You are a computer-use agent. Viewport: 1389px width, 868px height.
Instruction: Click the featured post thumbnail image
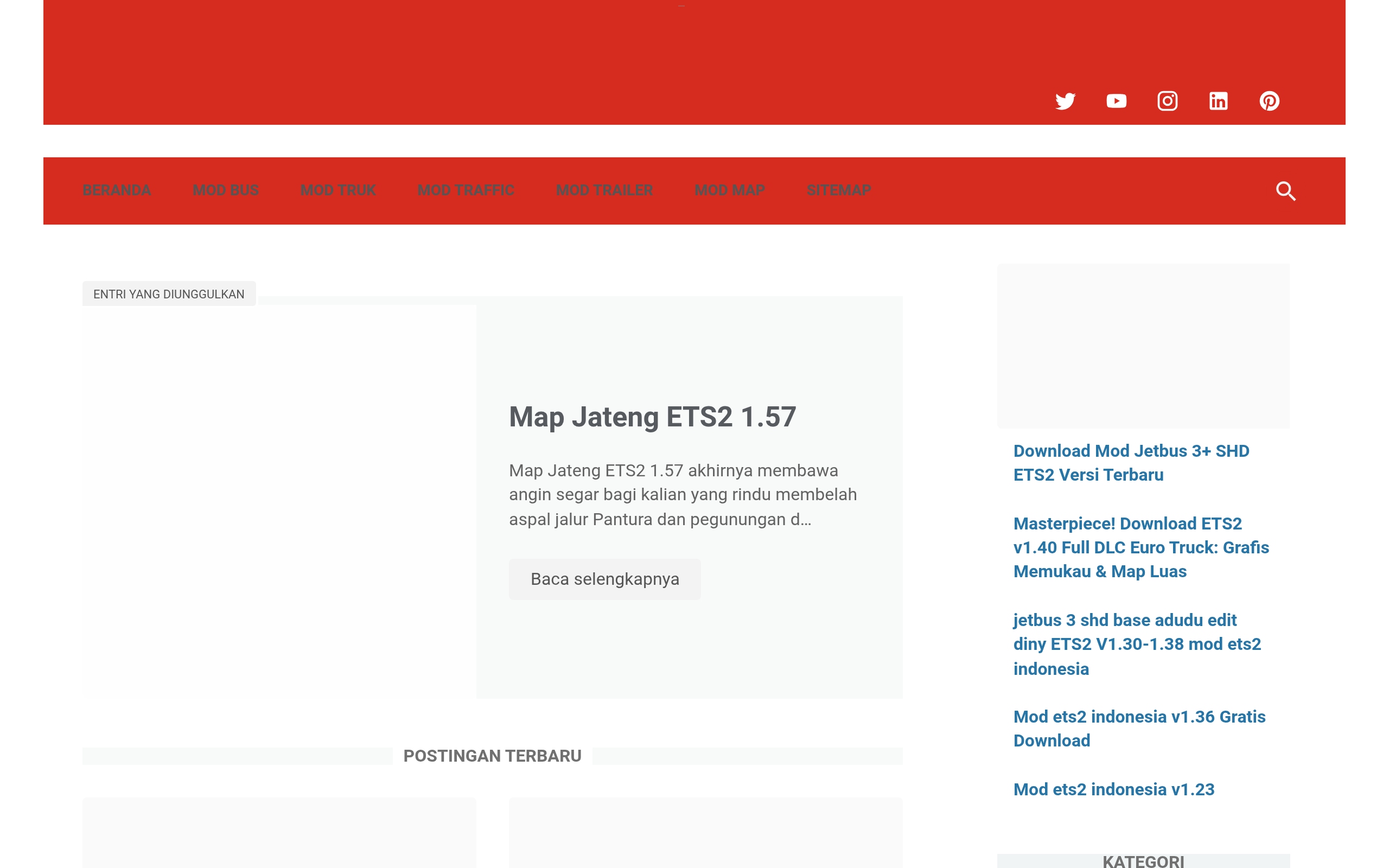click(x=279, y=501)
